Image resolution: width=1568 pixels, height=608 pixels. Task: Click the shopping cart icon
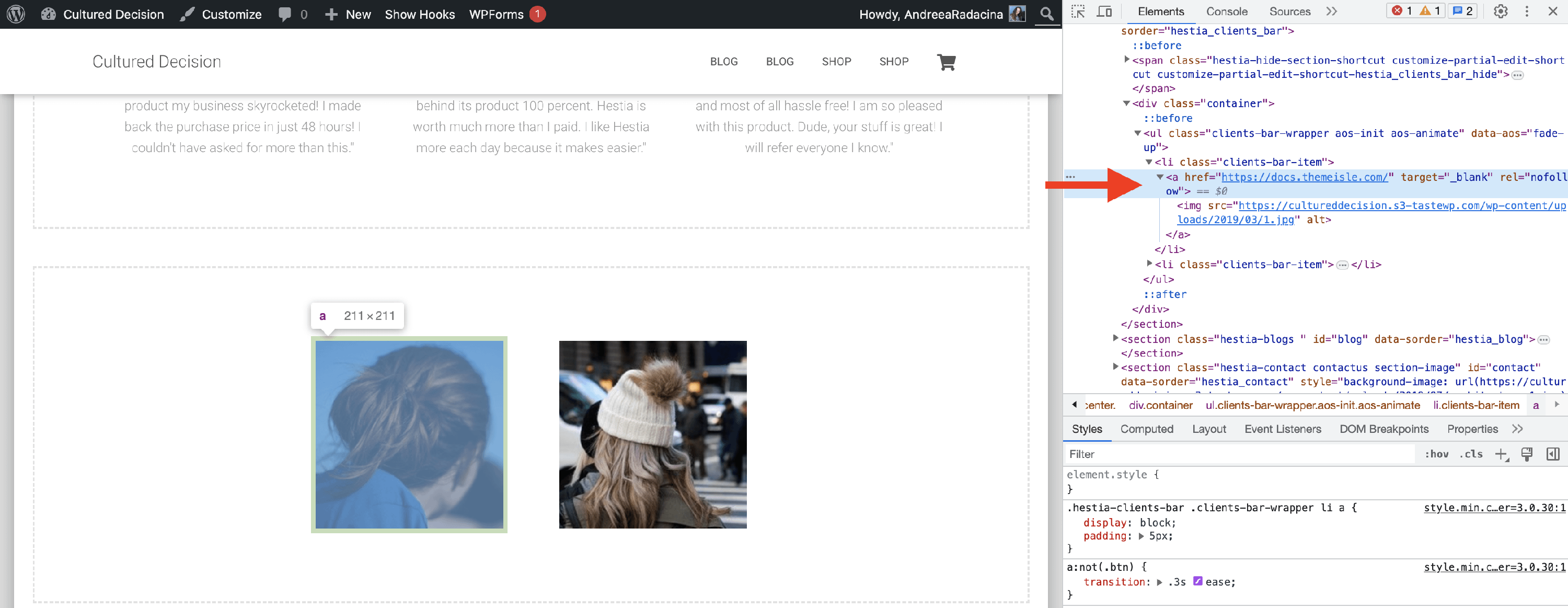pos(946,62)
